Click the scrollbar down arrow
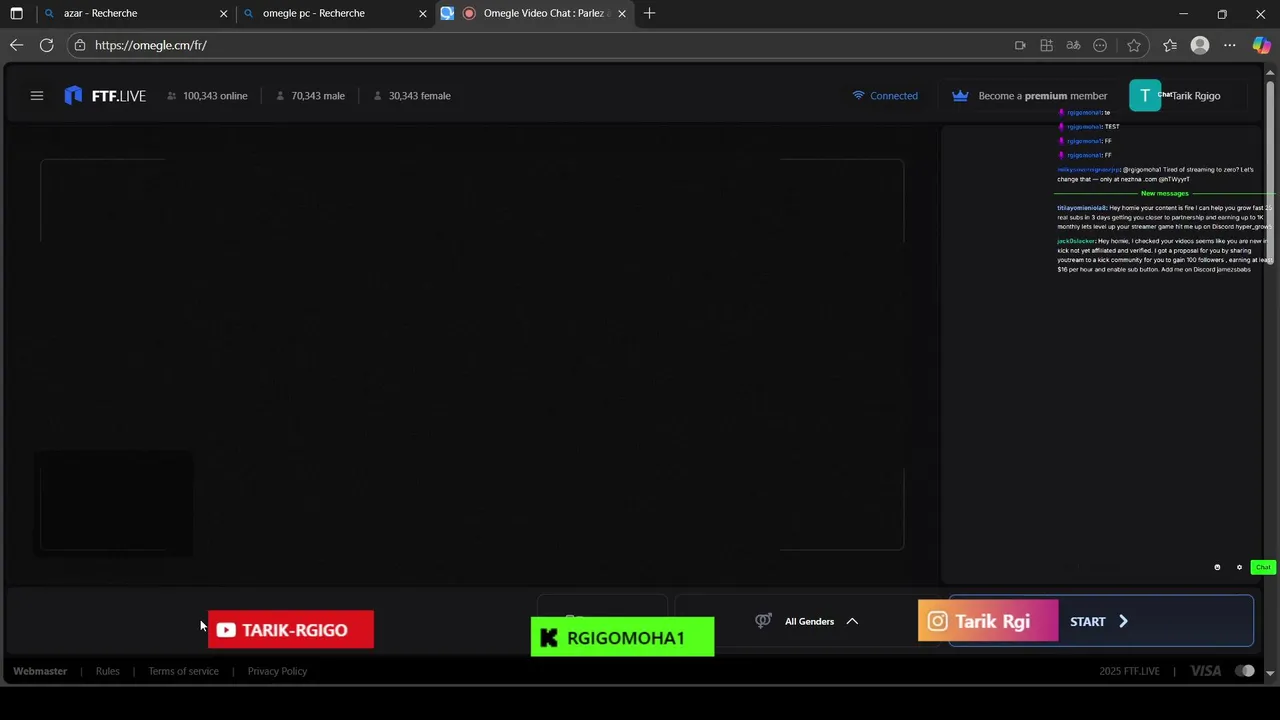This screenshot has height=720, width=1280. 1270,674
